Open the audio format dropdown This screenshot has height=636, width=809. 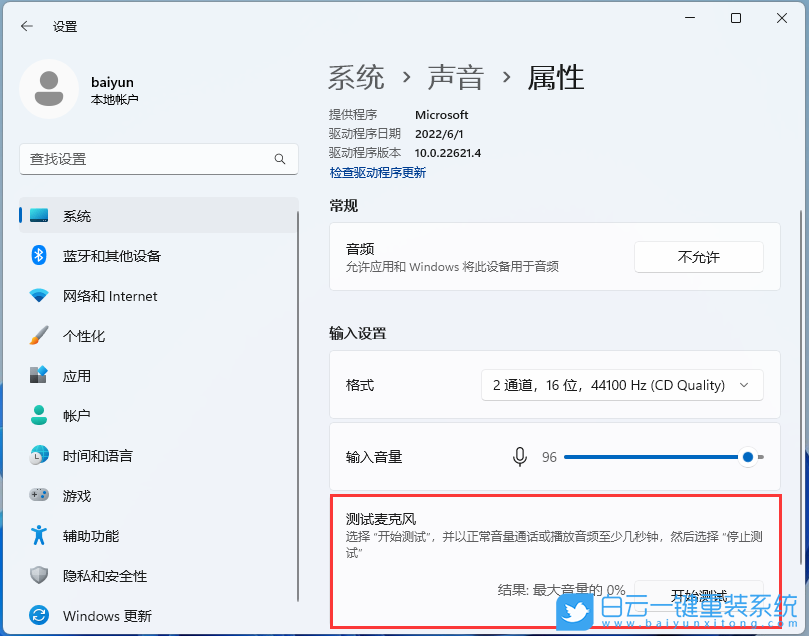(x=622, y=384)
